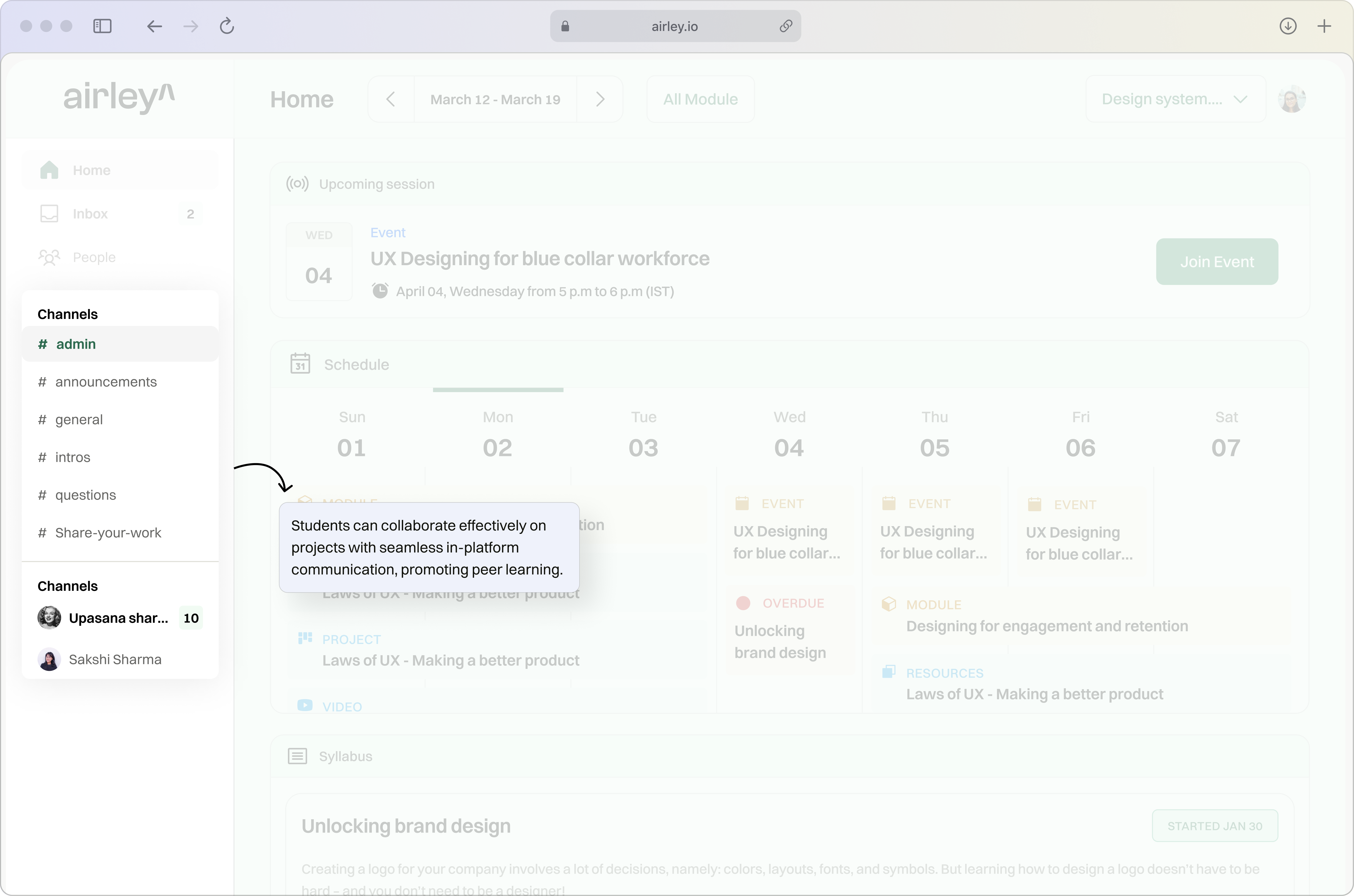Open the All Module filter
The width and height of the screenshot is (1354, 896).
click(x=700, y=99)
